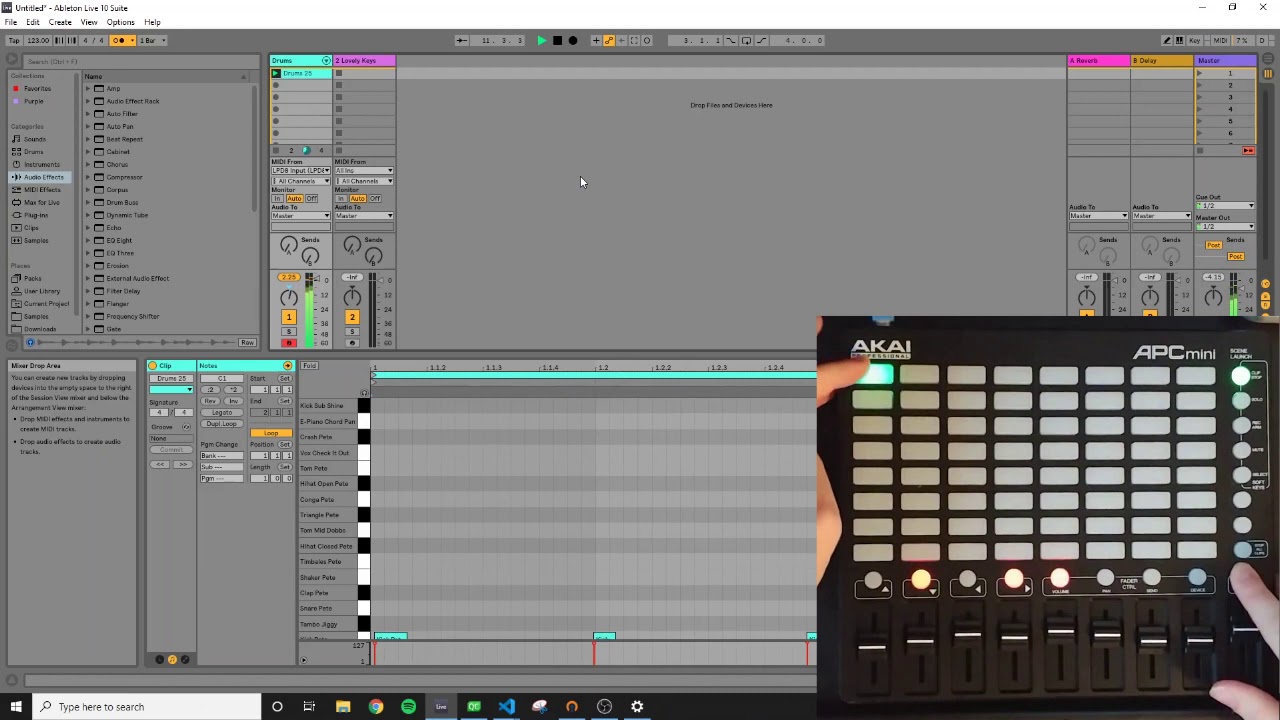Open Current Project under Places
The image size is (1280, 720).
coord(46,303)
